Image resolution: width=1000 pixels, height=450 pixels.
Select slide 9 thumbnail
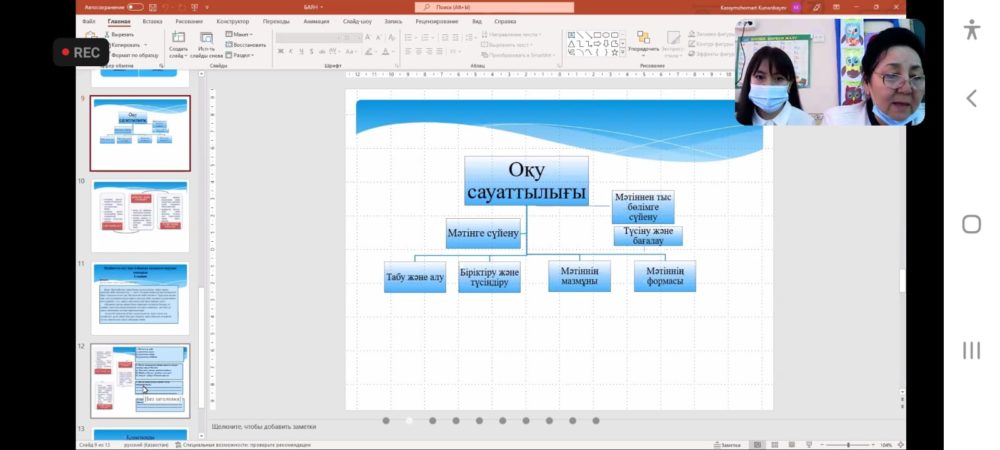(x=140, y=133)
